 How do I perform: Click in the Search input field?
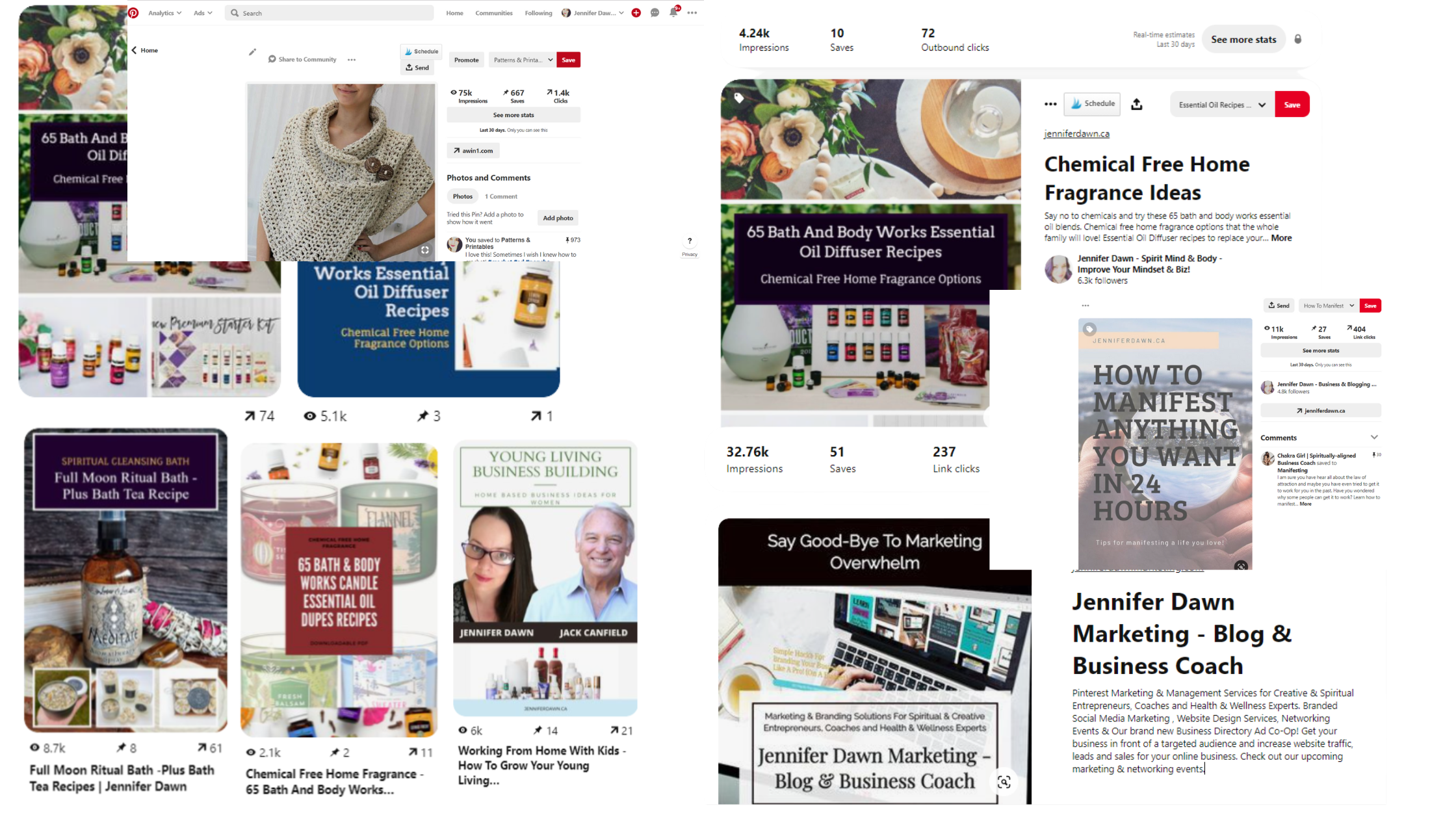coord(330,13)
